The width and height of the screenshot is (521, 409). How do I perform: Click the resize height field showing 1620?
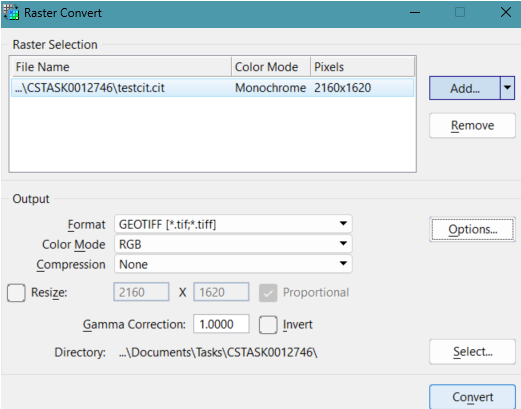pyautogui.click(x=221, y=292)
